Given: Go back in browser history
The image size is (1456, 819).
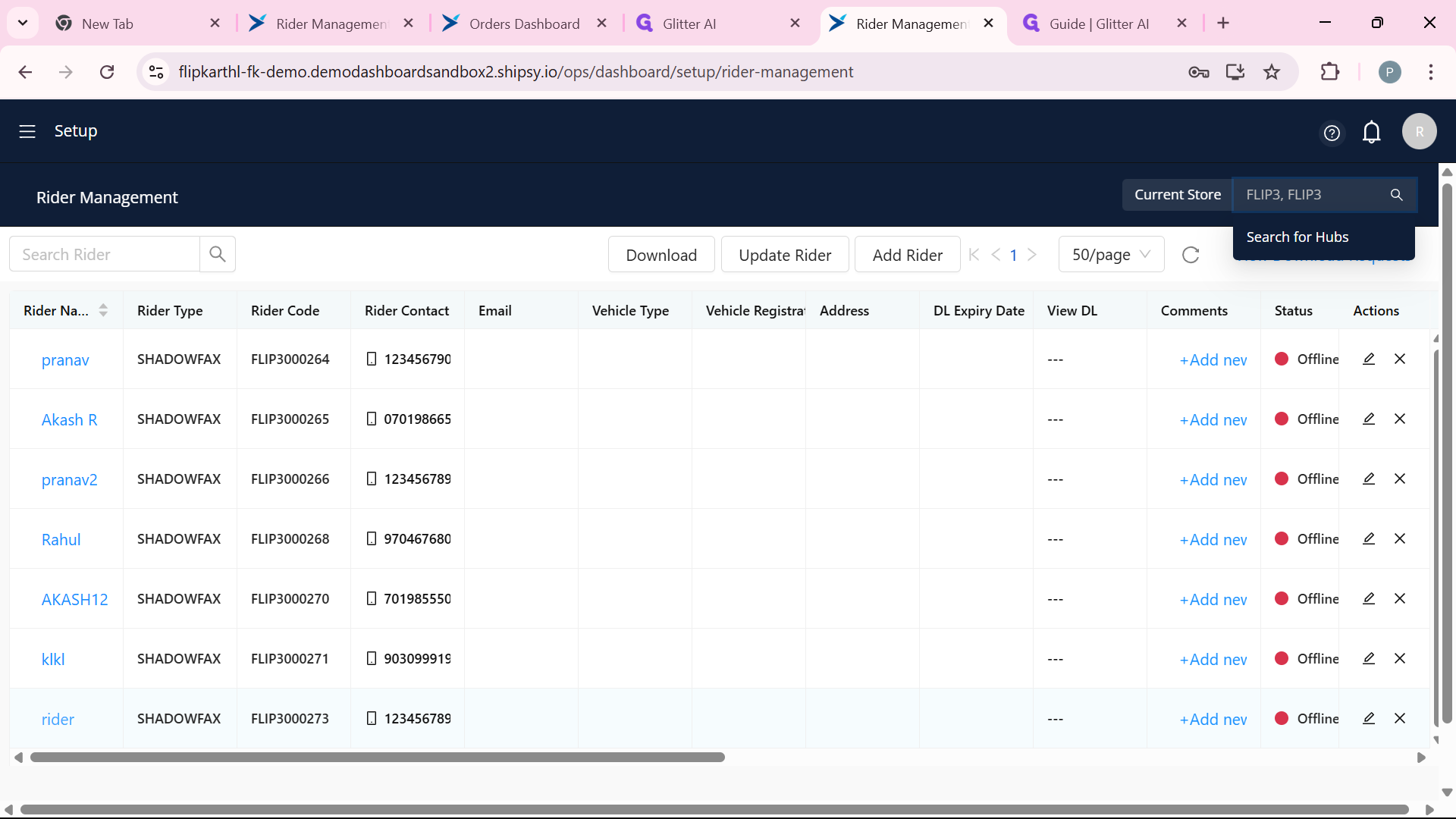Looking at the screenshot, I should [25, 72].
